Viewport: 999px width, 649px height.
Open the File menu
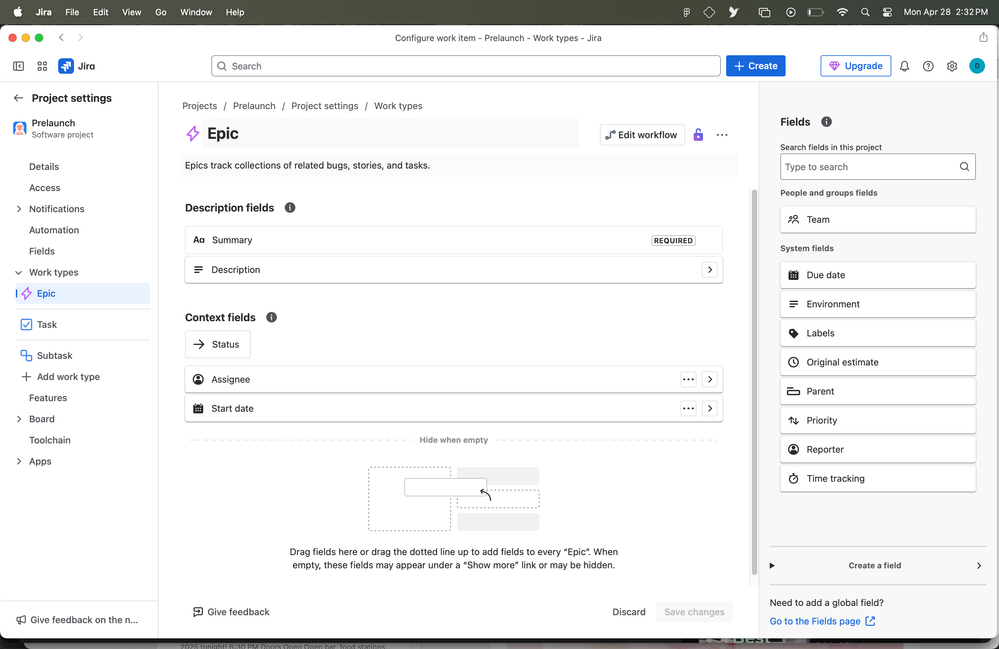pyautogui.click(x=72, y=12)
